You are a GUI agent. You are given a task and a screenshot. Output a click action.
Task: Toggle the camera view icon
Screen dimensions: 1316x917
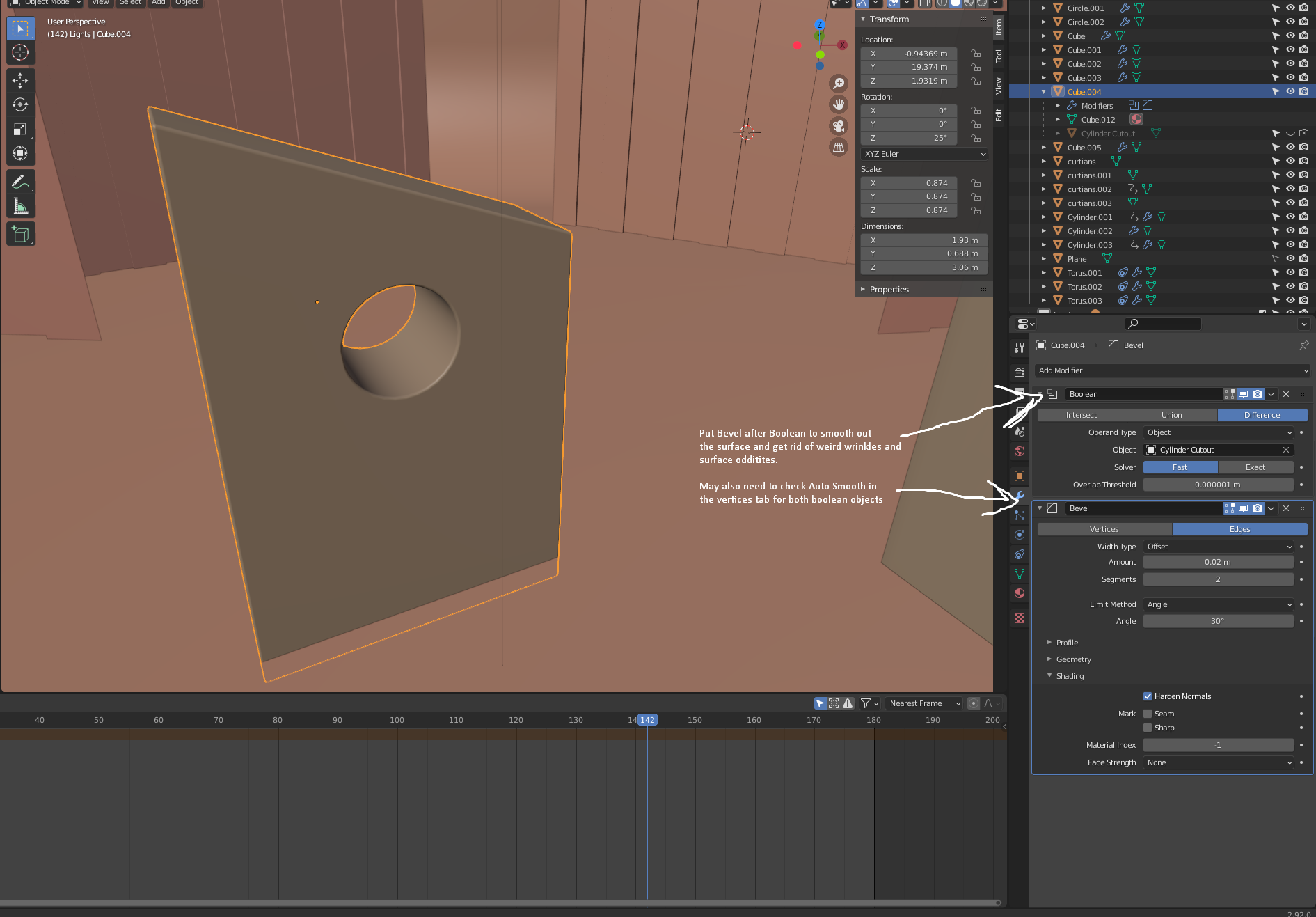tap(839, 126)
